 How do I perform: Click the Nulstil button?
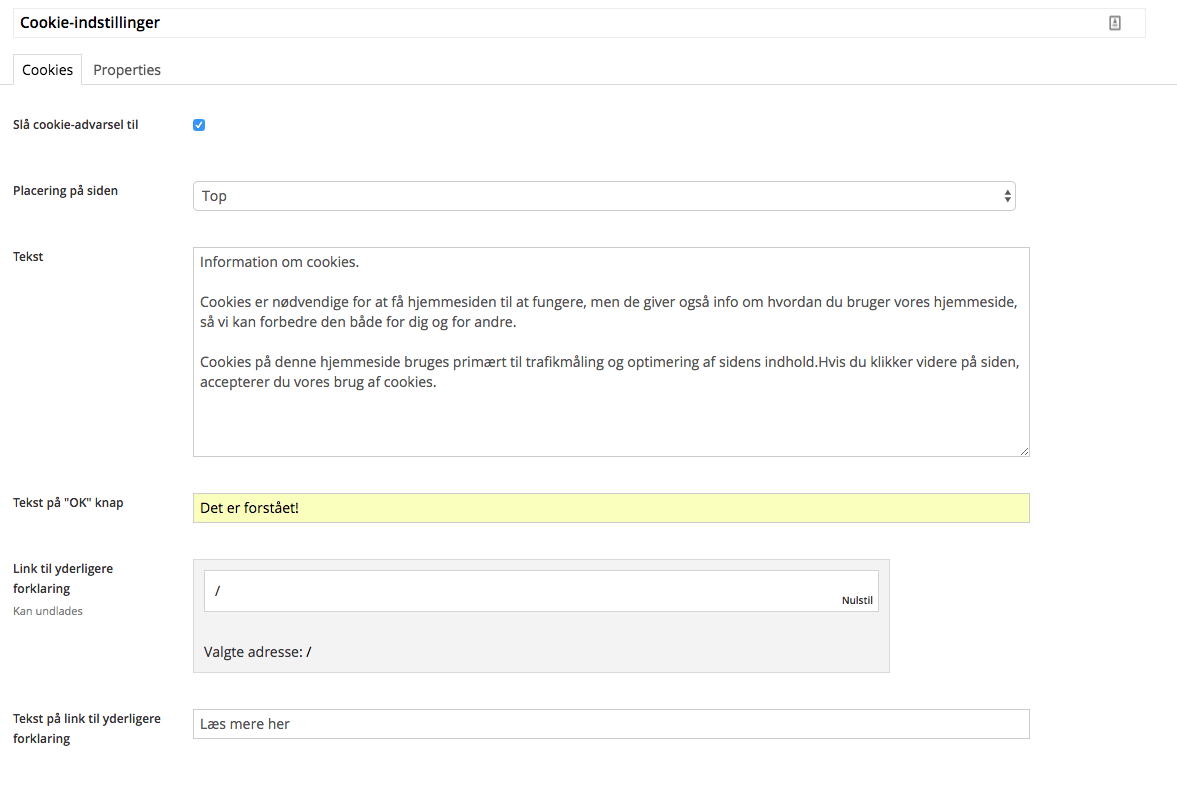[x=857, y=601]
